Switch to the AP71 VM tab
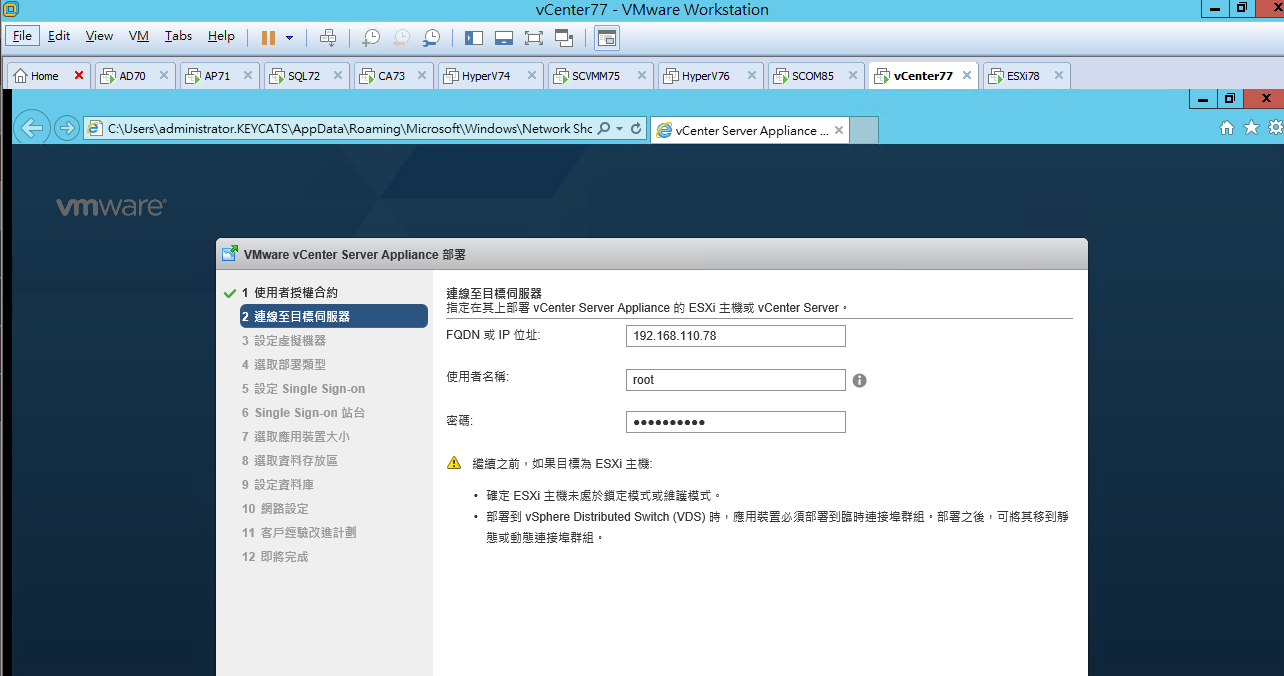Viewport: 1284px width, 676px height. click(x=217, y=76)
